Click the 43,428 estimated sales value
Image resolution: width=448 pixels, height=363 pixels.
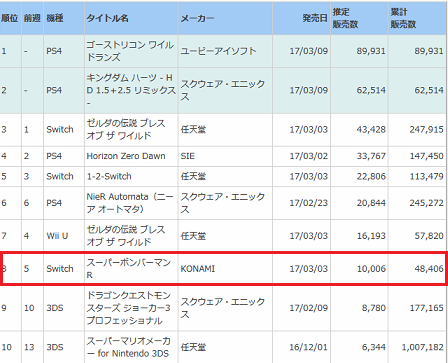click(x=371, y=129)
